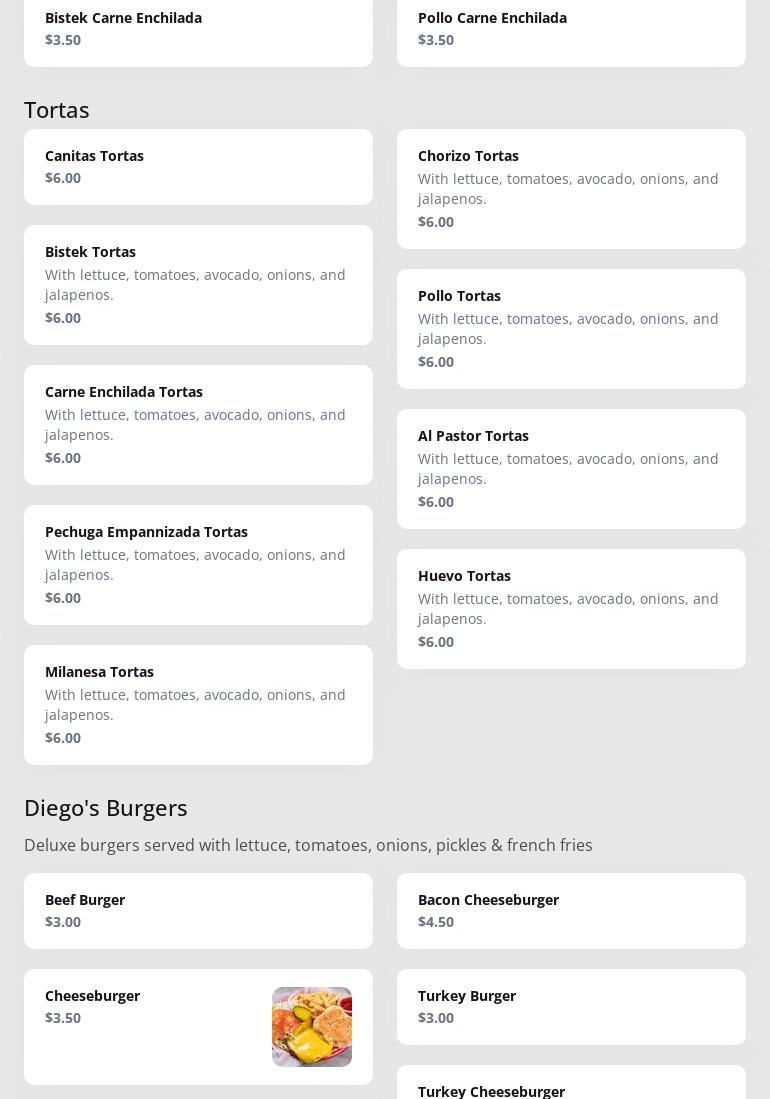Click the Deluxe burgers description text

(x=308, y=845)
